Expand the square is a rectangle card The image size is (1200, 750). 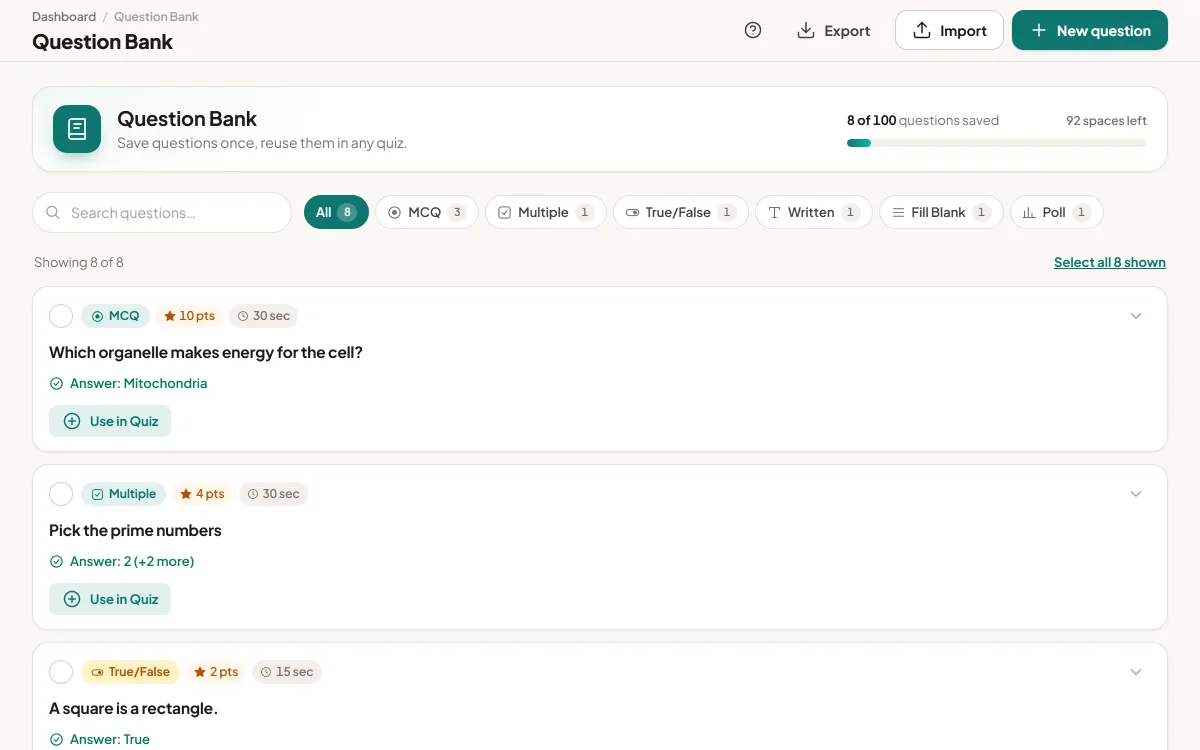click(x=1136, y=672)
